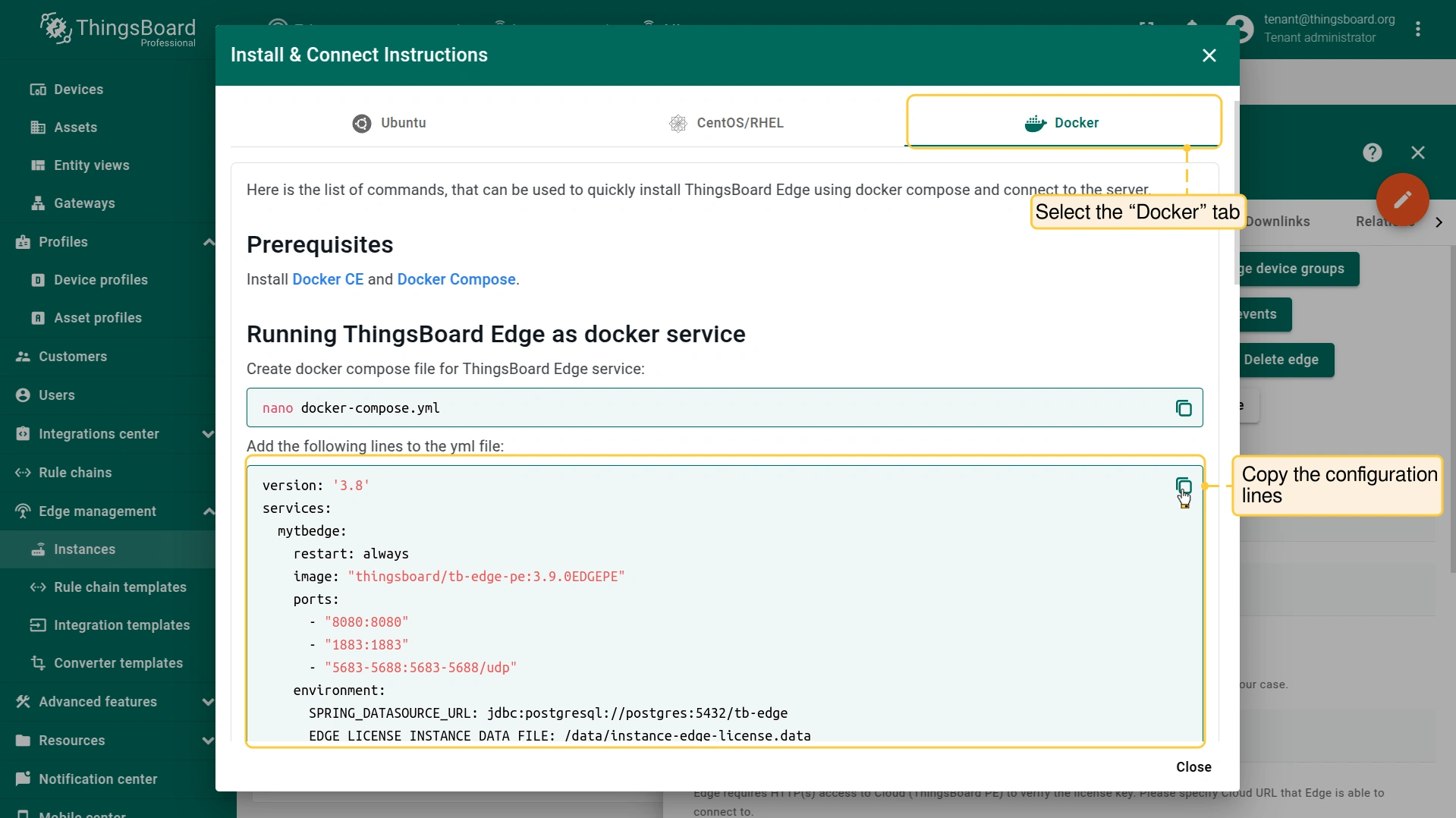The image size is (1456, 818).
Task: Expand the Integrations center menu
Action: [208, 434]
